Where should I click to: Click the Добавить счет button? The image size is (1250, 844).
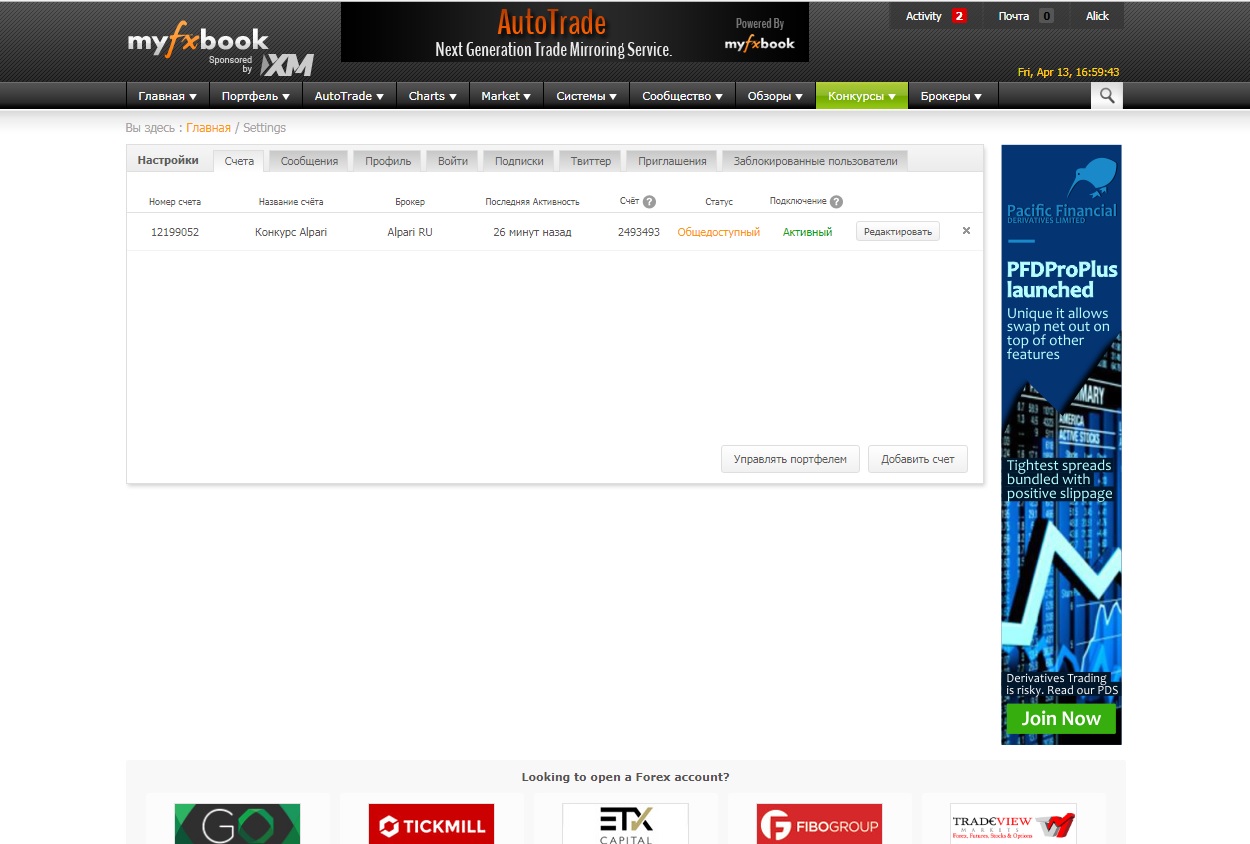[x=918, y=459]
